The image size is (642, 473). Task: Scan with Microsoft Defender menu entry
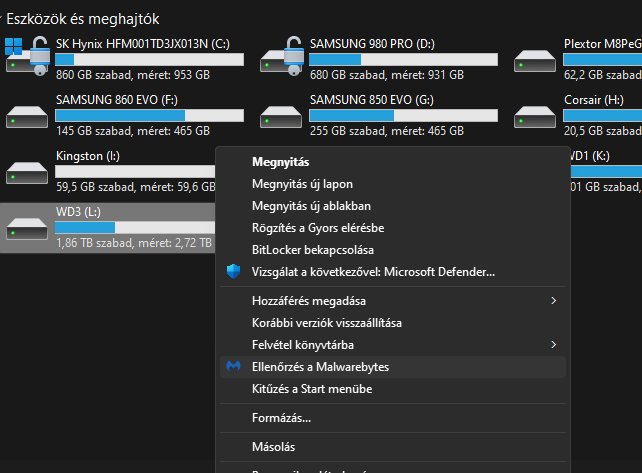(393, 272)
